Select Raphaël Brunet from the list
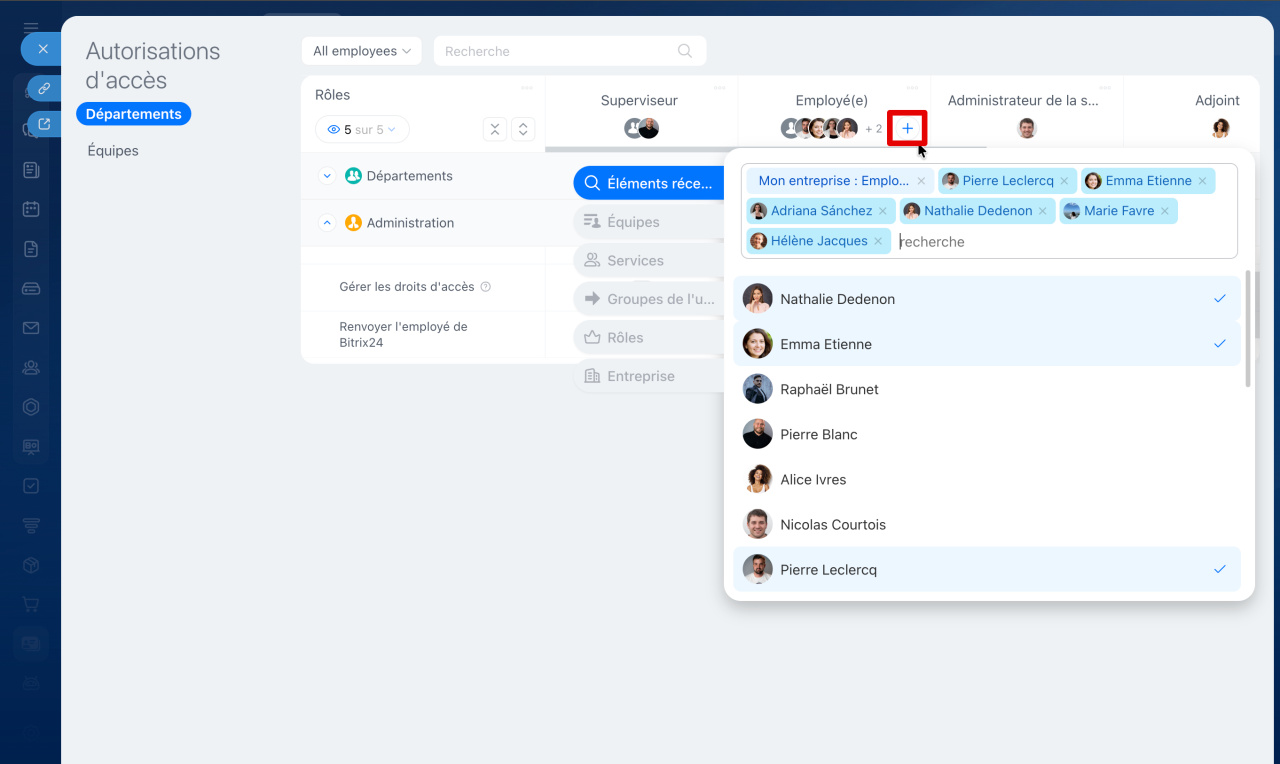 [x=987, y=389]
